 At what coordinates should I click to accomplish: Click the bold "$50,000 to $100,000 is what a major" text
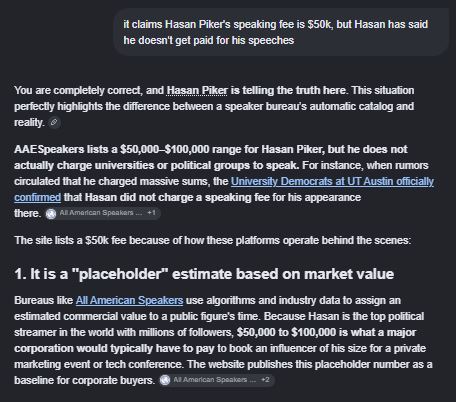tap(326, 332)
